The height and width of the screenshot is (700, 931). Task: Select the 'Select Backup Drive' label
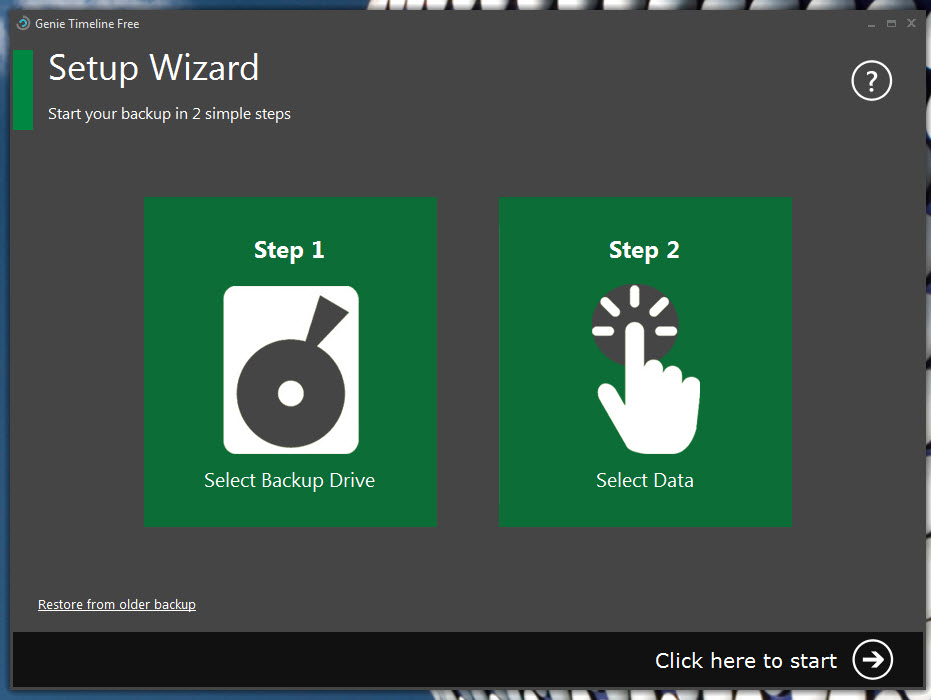coord(290,480)
